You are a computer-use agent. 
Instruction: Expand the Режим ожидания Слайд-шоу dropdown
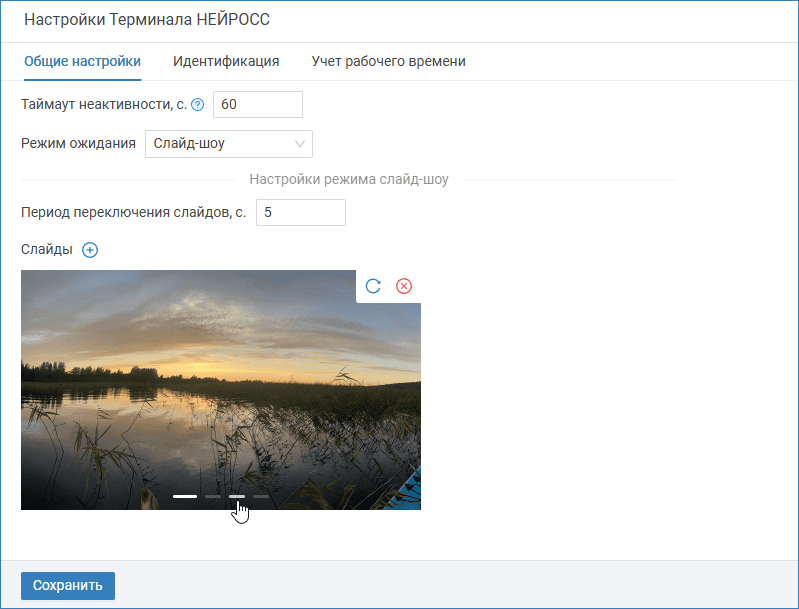tap(229, 144)
